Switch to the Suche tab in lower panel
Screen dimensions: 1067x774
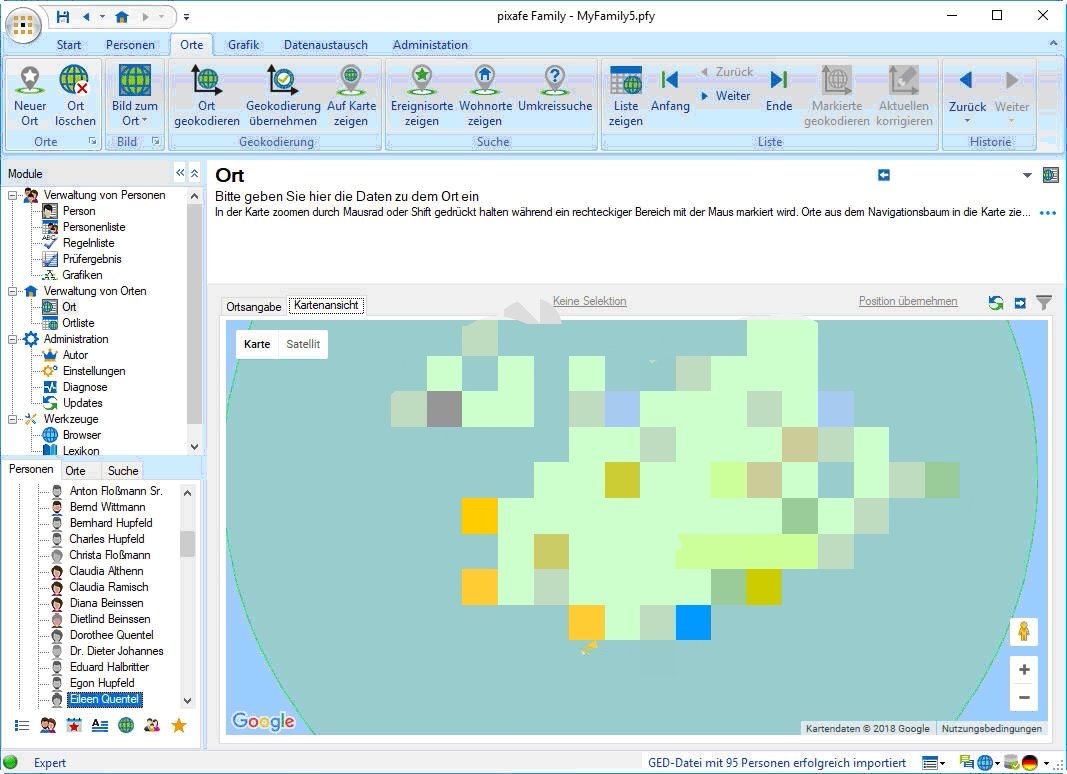(122, 471)
